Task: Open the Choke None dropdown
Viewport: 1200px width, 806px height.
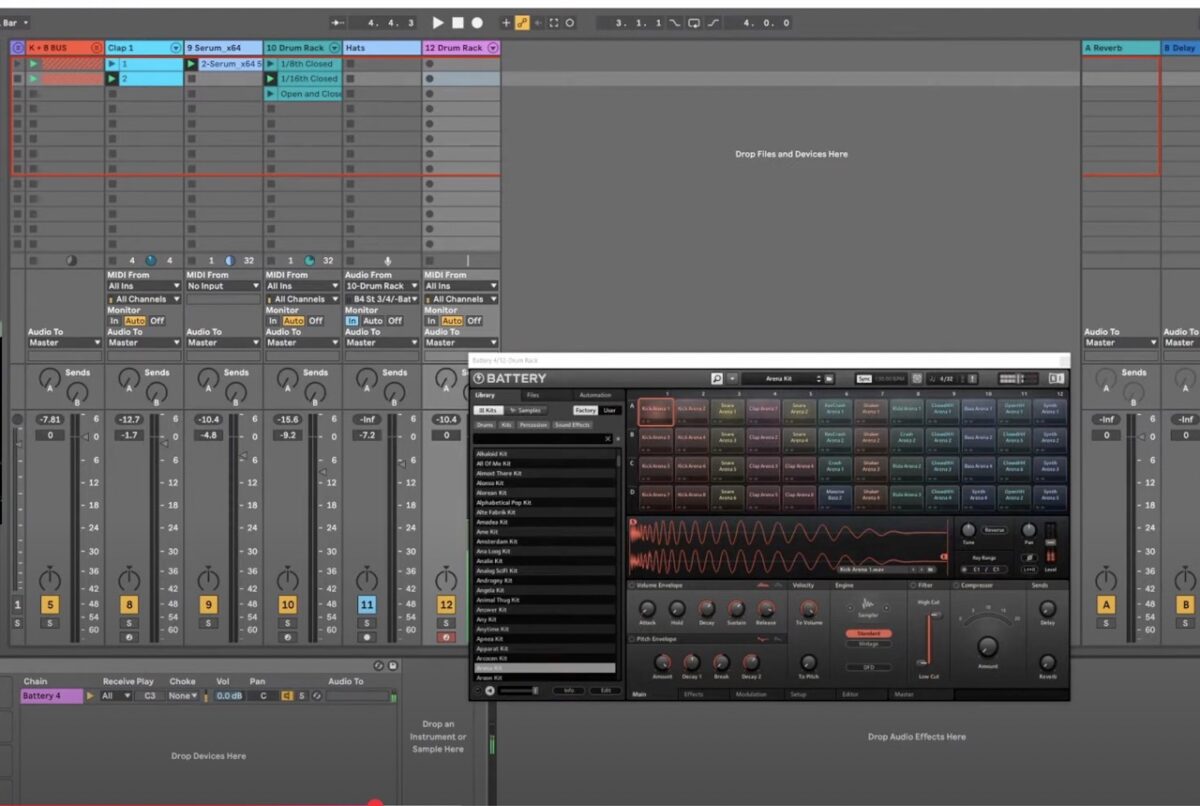Action: click(x=182, y=696)
